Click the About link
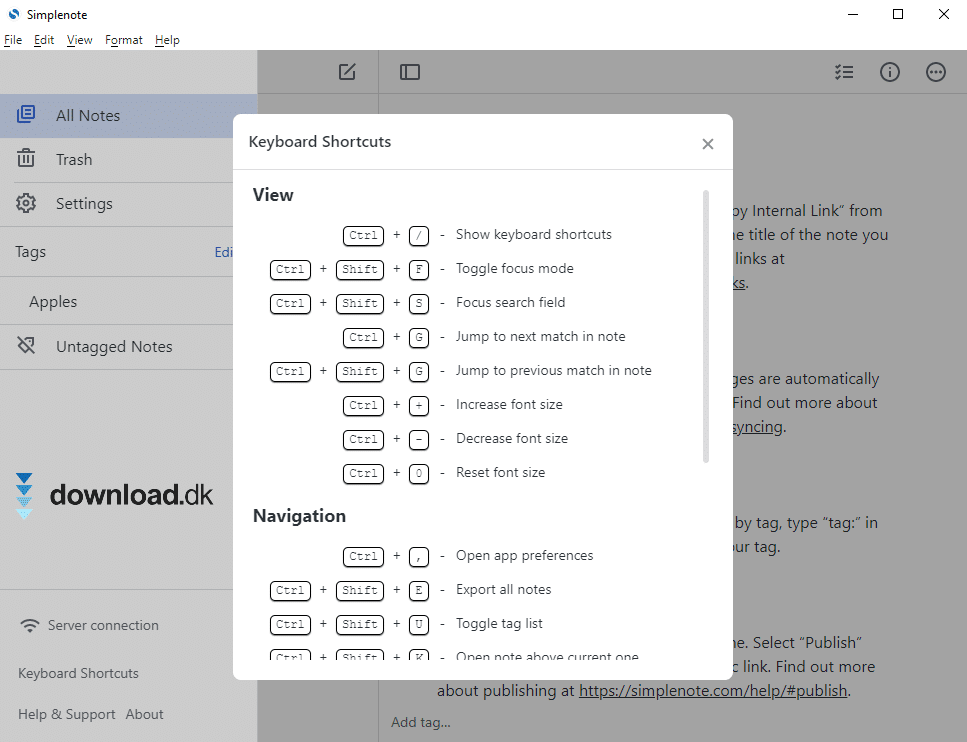 [x=145, y=714]
